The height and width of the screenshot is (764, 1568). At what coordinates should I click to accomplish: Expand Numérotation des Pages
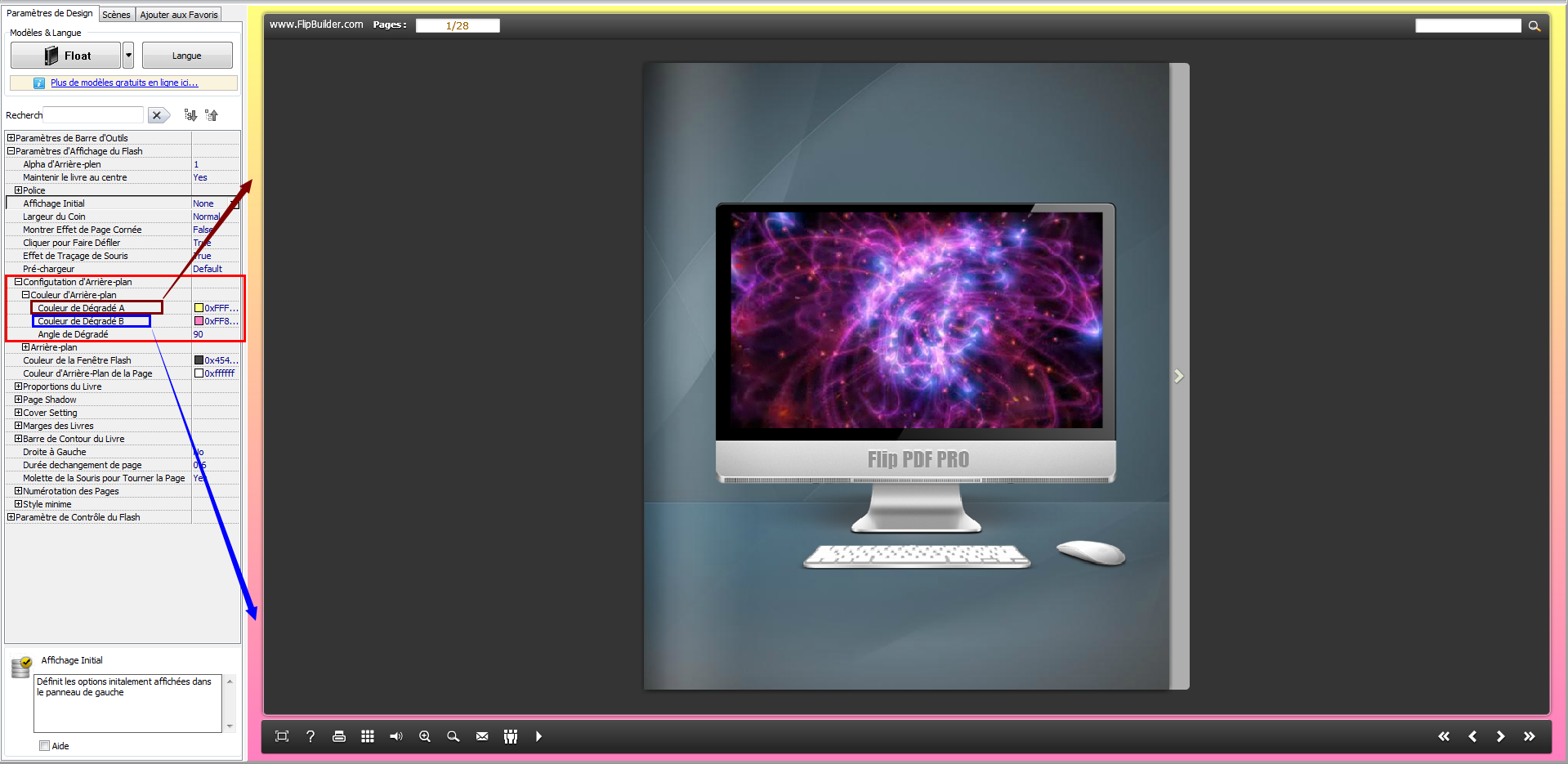pyautogui.click(x=19, y=491)
